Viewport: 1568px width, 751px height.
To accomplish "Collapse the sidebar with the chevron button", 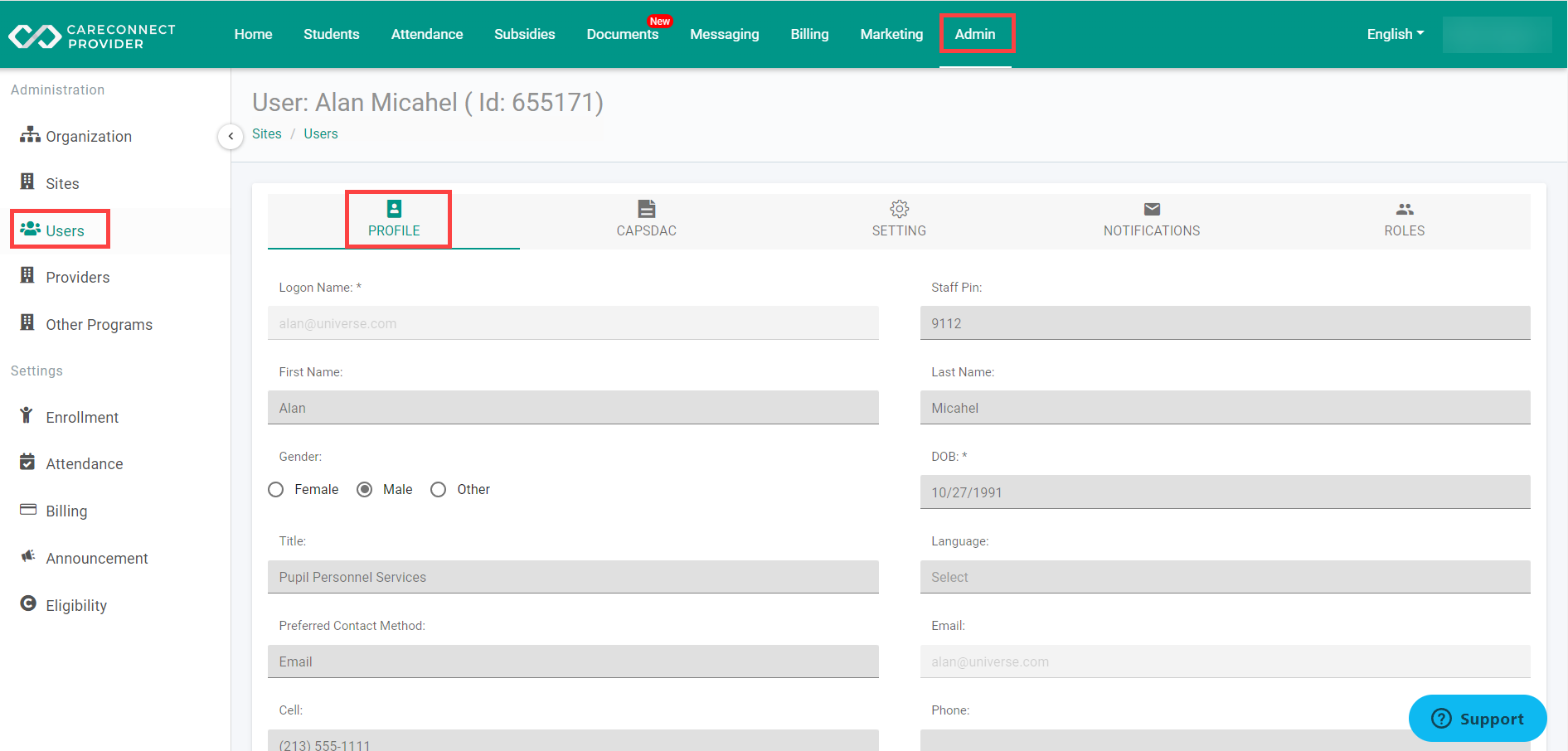I will pos(231,136).
